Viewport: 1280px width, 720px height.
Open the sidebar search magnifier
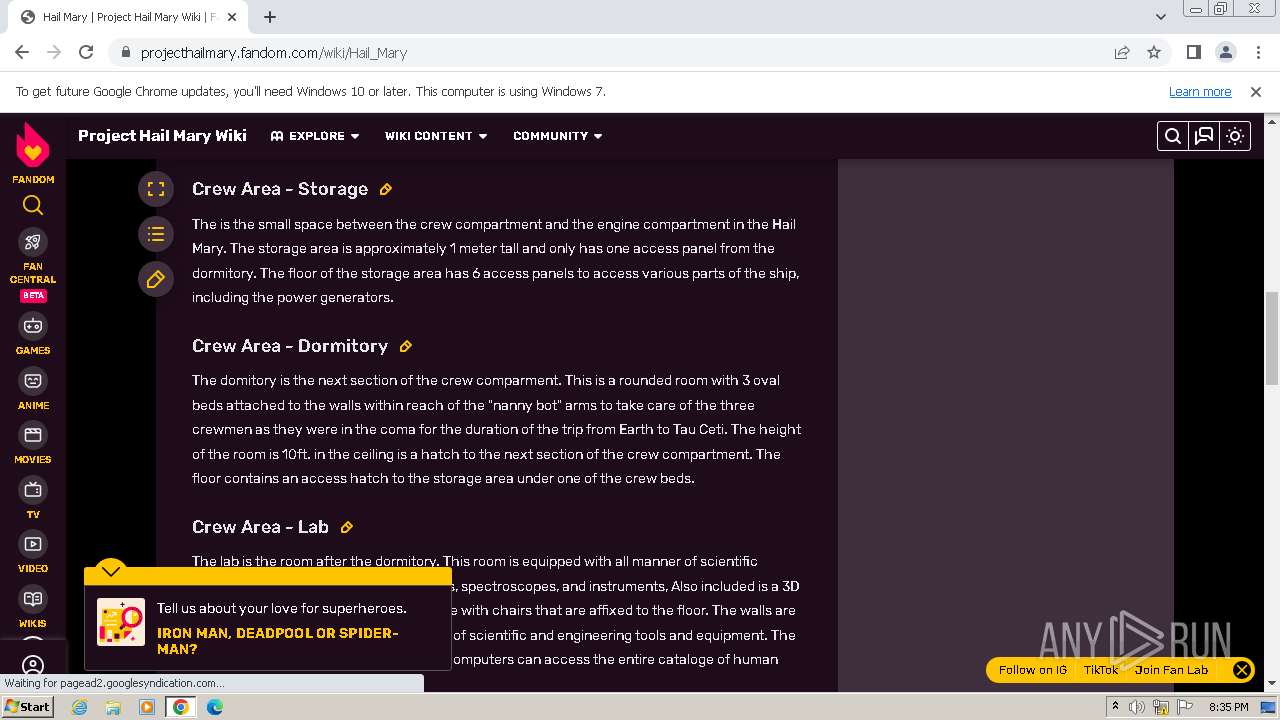[33, 205]
